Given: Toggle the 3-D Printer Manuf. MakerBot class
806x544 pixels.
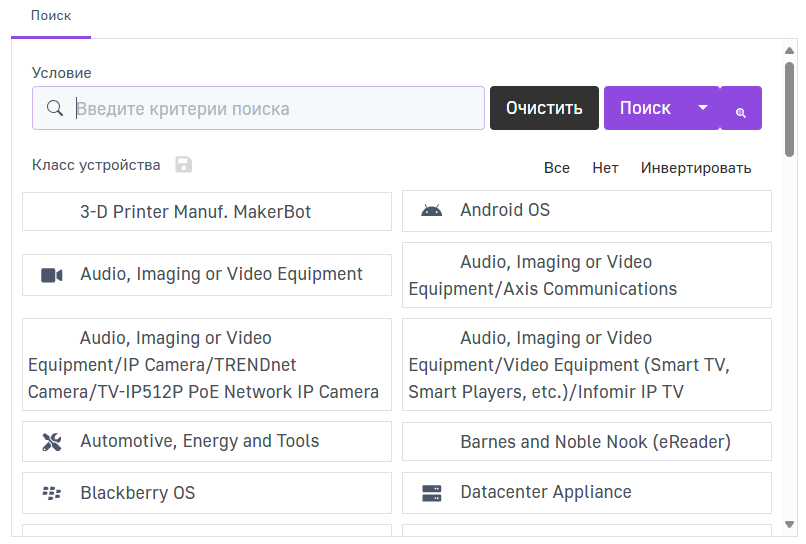Looking at the screenshot, I should point(206,212).
